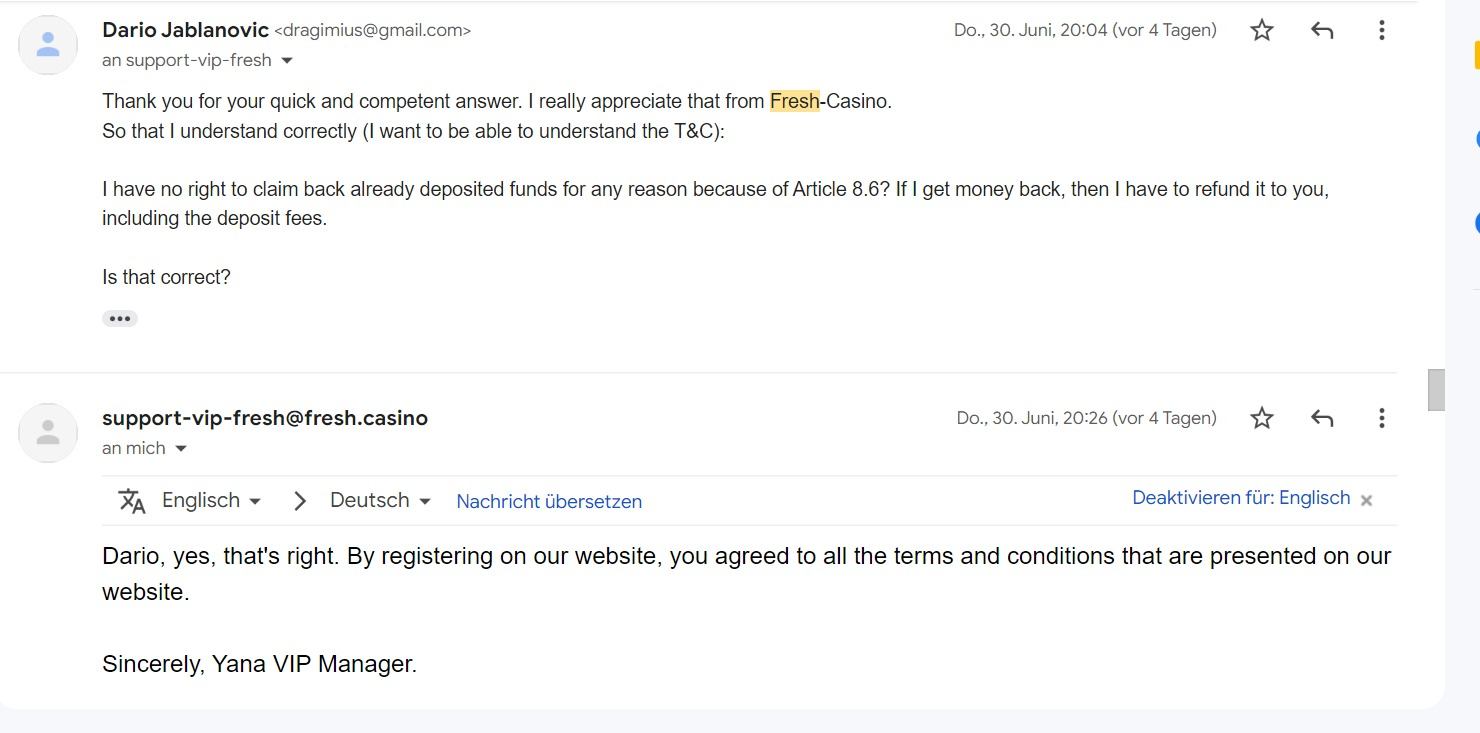Click Dario Jablanovic's profile avatar
This screenshot has width=1480, height=733.
[48, 45]
